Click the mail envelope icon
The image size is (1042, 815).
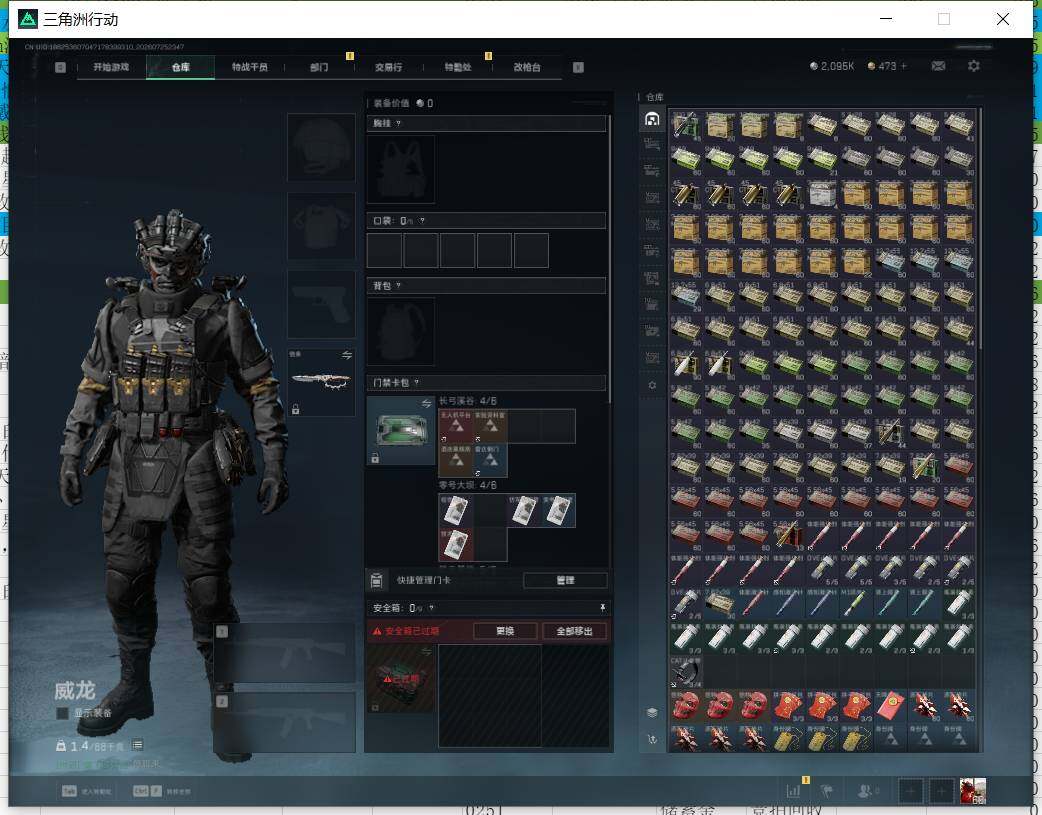click(938, 66)
